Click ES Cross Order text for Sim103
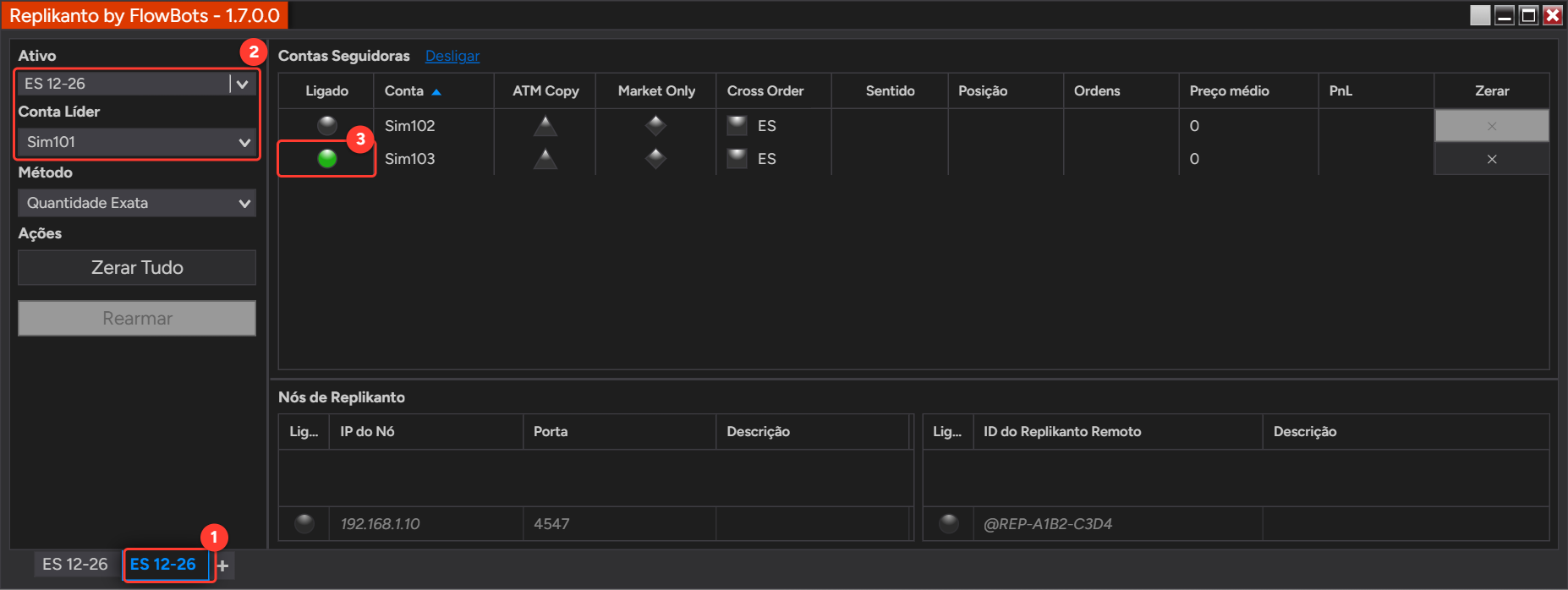 767,159
